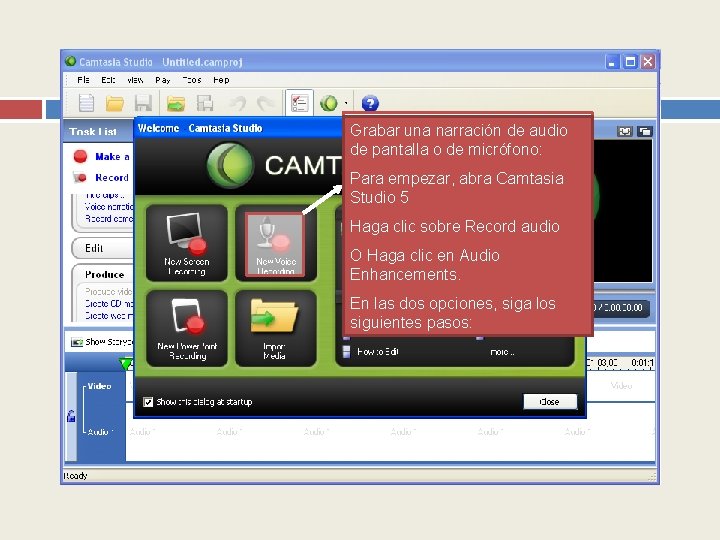Minimize the Camtasia Studio window
This screenshot has width=720, height=540.
612,62
